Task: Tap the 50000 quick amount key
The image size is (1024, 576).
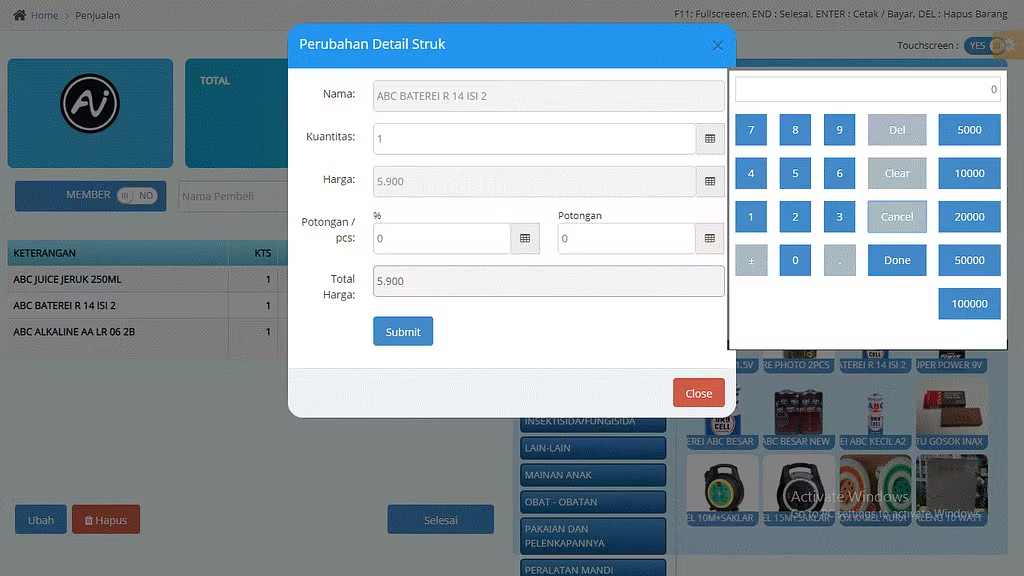Action: point(969,260)
